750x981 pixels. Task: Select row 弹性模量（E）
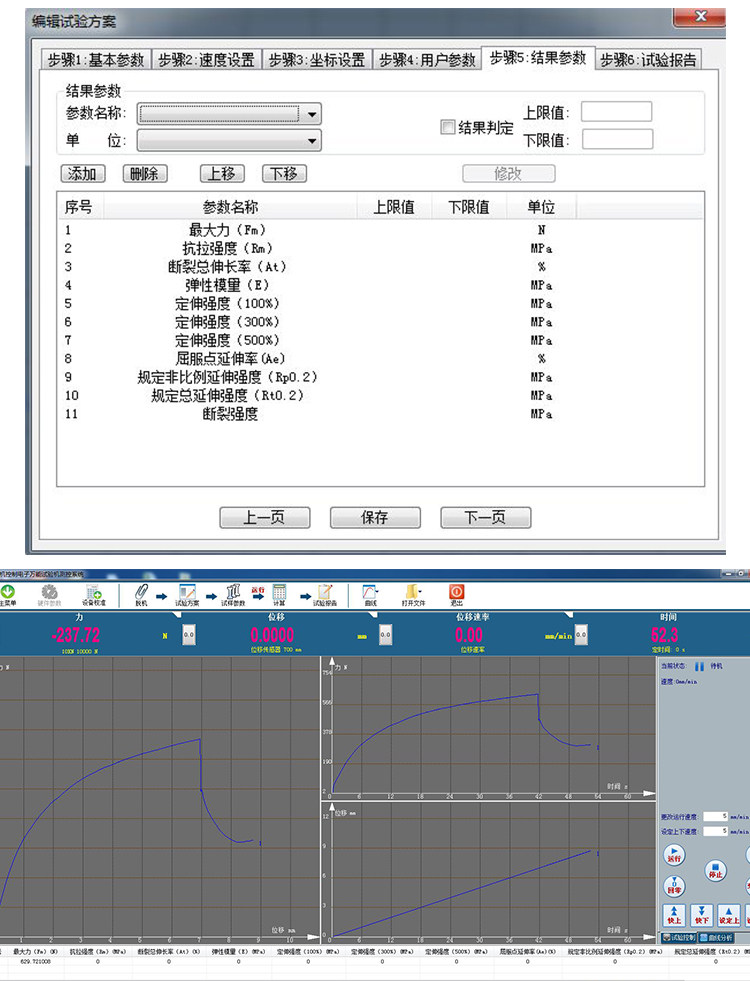[x=380, y=285]
